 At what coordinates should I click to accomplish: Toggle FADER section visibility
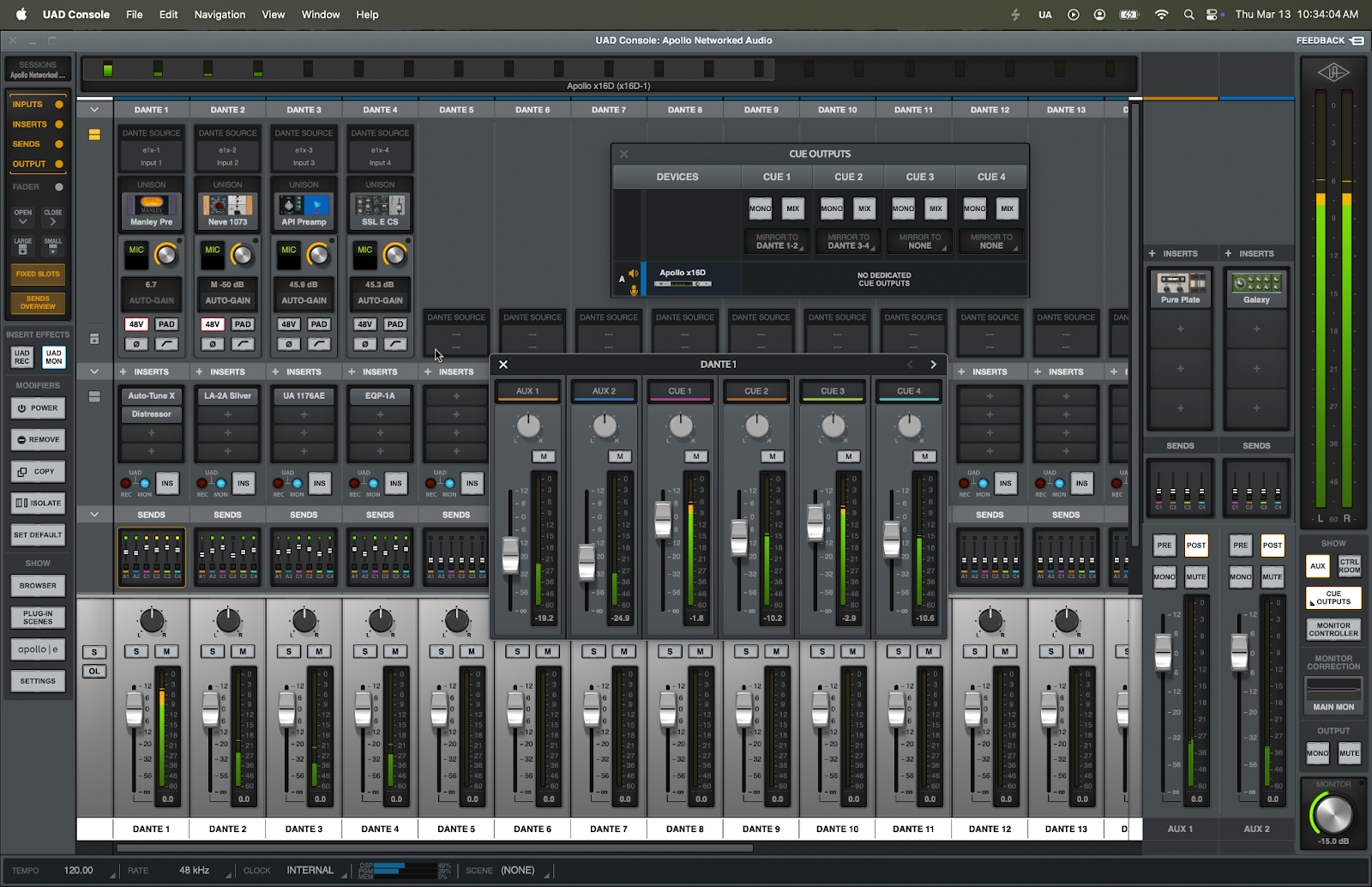37,187
